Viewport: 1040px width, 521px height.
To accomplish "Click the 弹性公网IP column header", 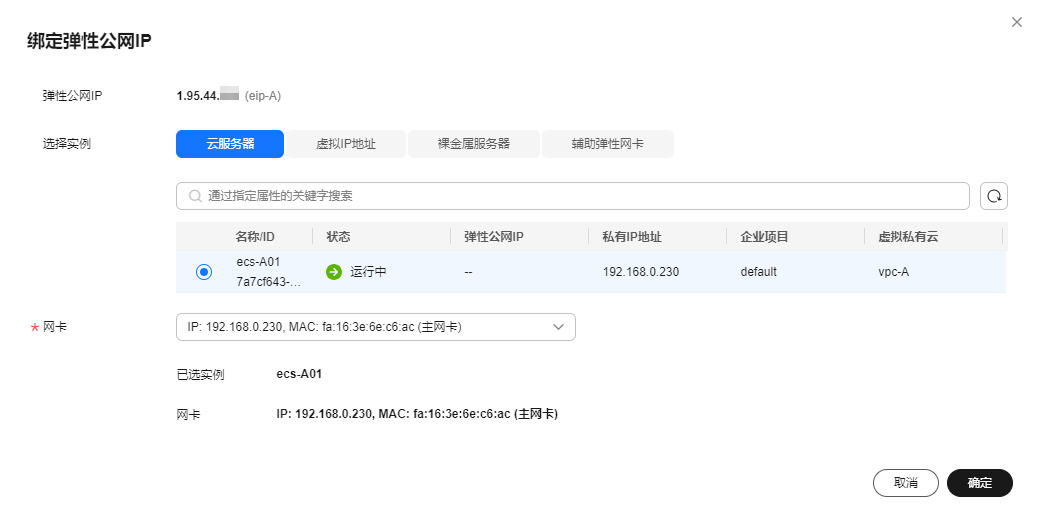I will point(493,237).
